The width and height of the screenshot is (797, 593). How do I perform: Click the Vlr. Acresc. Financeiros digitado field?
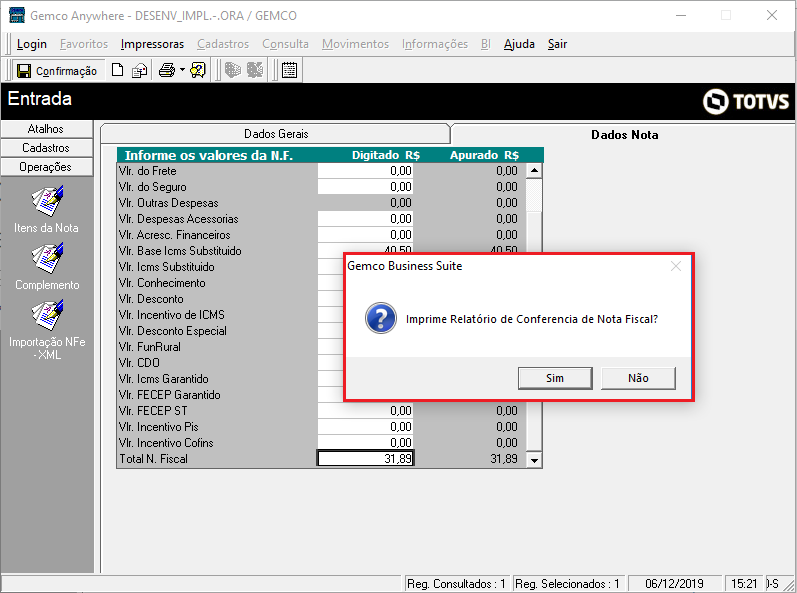tap(365, 235)
